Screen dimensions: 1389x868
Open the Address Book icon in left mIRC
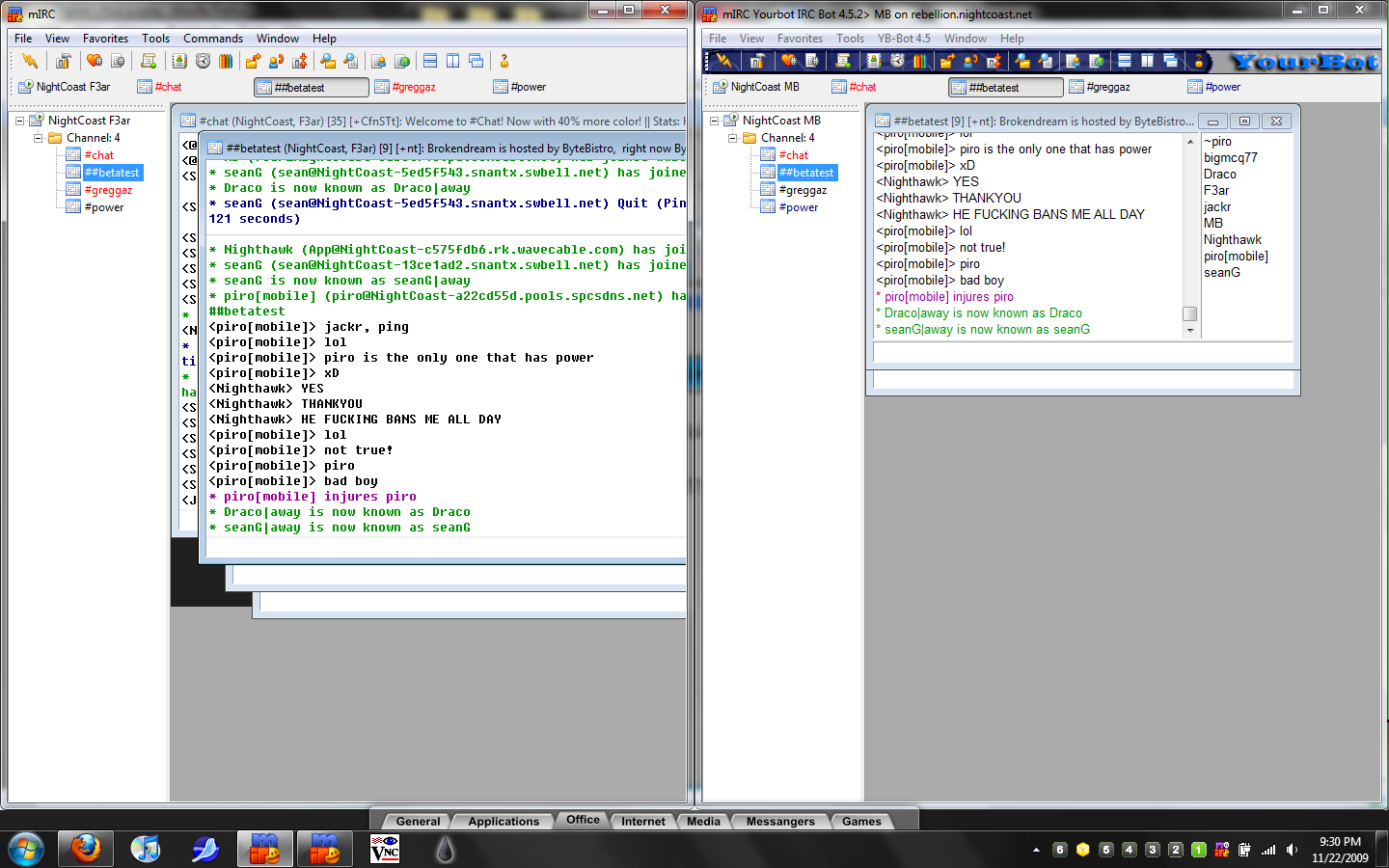(179, 61)
